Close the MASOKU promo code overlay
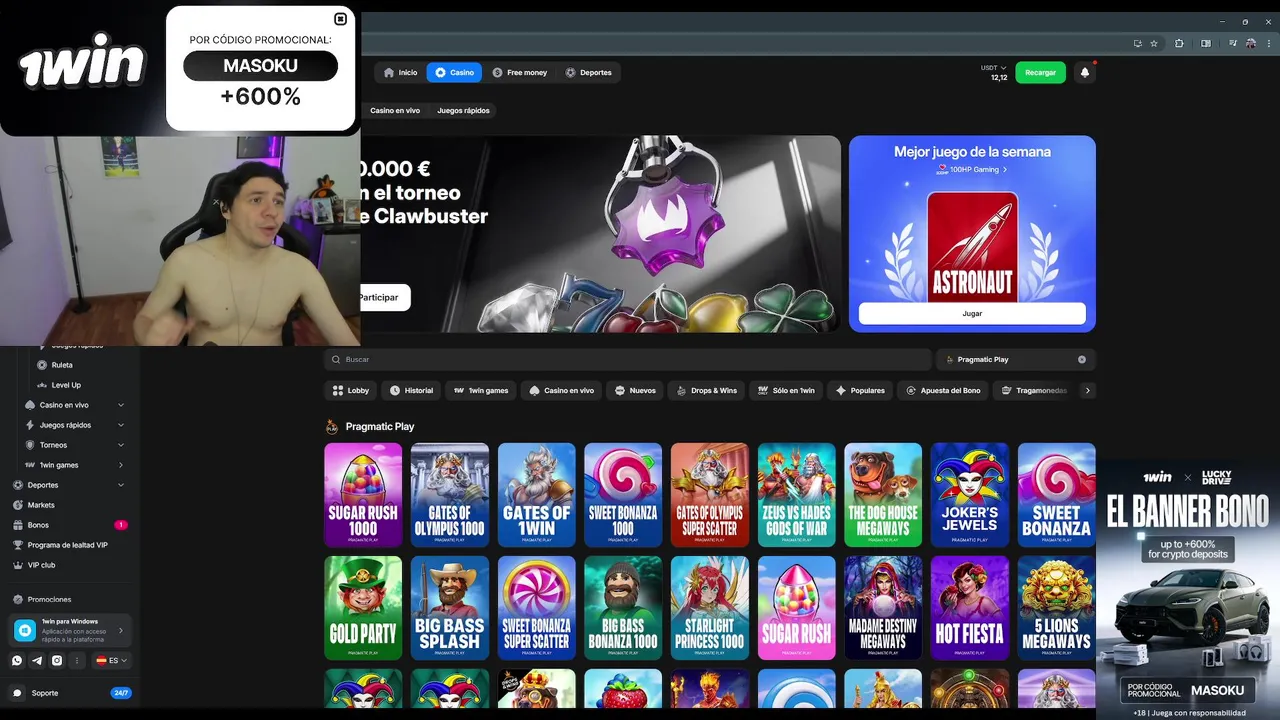The height and width of the screenshot is (720, 1280). pos(340,19)
